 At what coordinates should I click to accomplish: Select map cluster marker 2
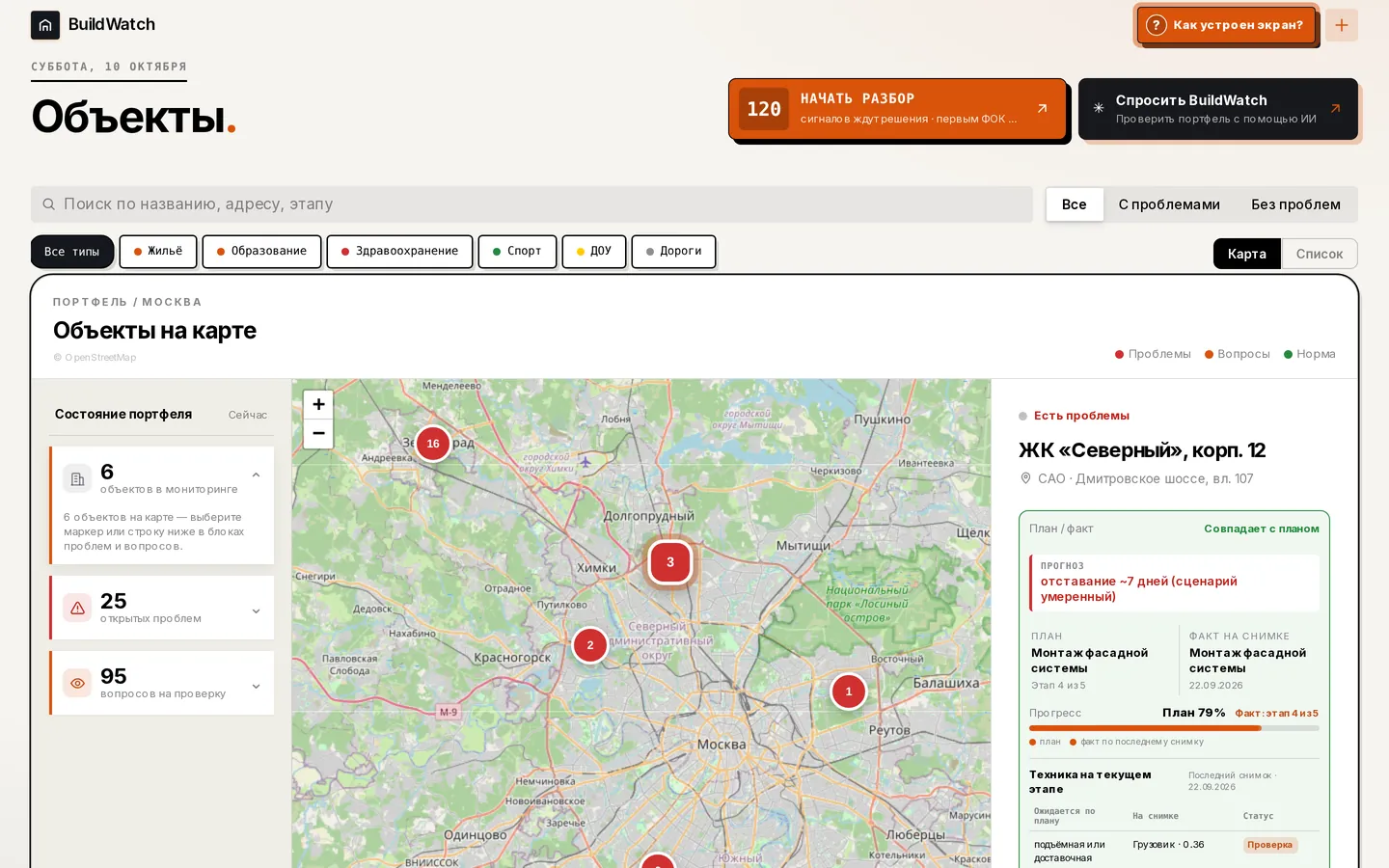(x=590, y=645)
